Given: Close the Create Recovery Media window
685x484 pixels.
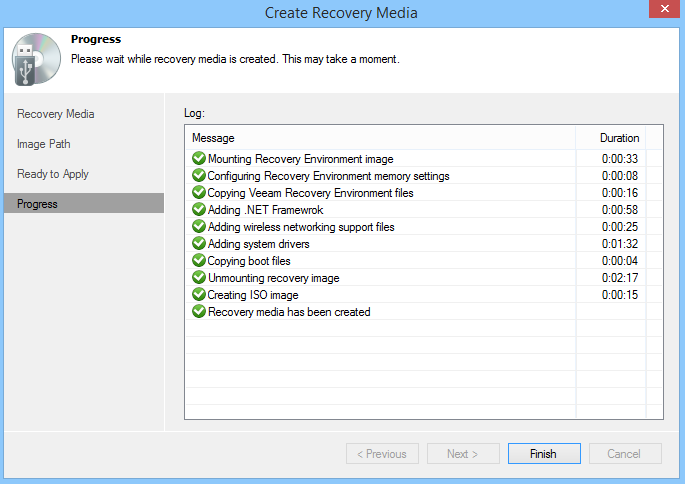Looking at the screenshot, I should [664, 9].
